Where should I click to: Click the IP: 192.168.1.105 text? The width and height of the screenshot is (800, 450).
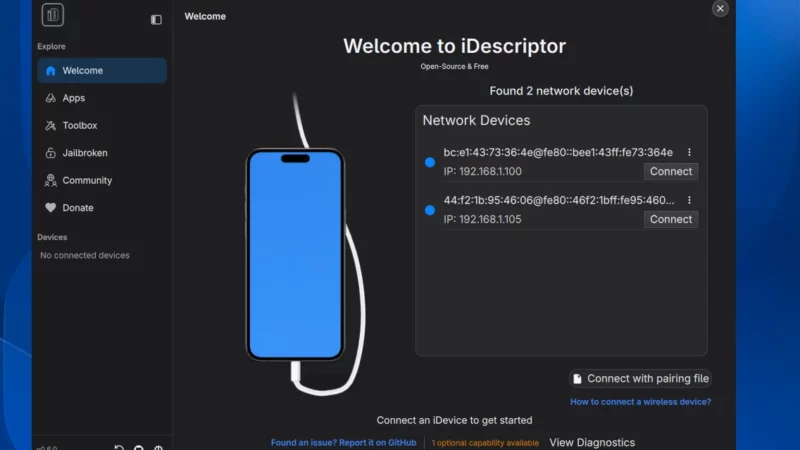[x=483, y=219]
